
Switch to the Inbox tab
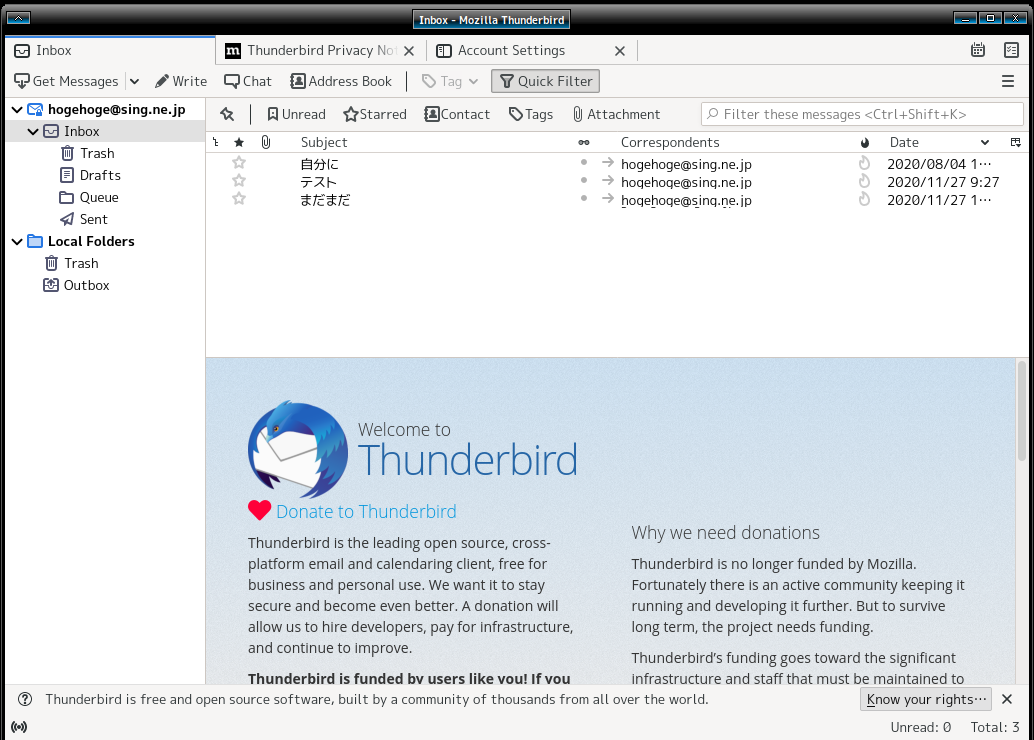click(110, 50)
